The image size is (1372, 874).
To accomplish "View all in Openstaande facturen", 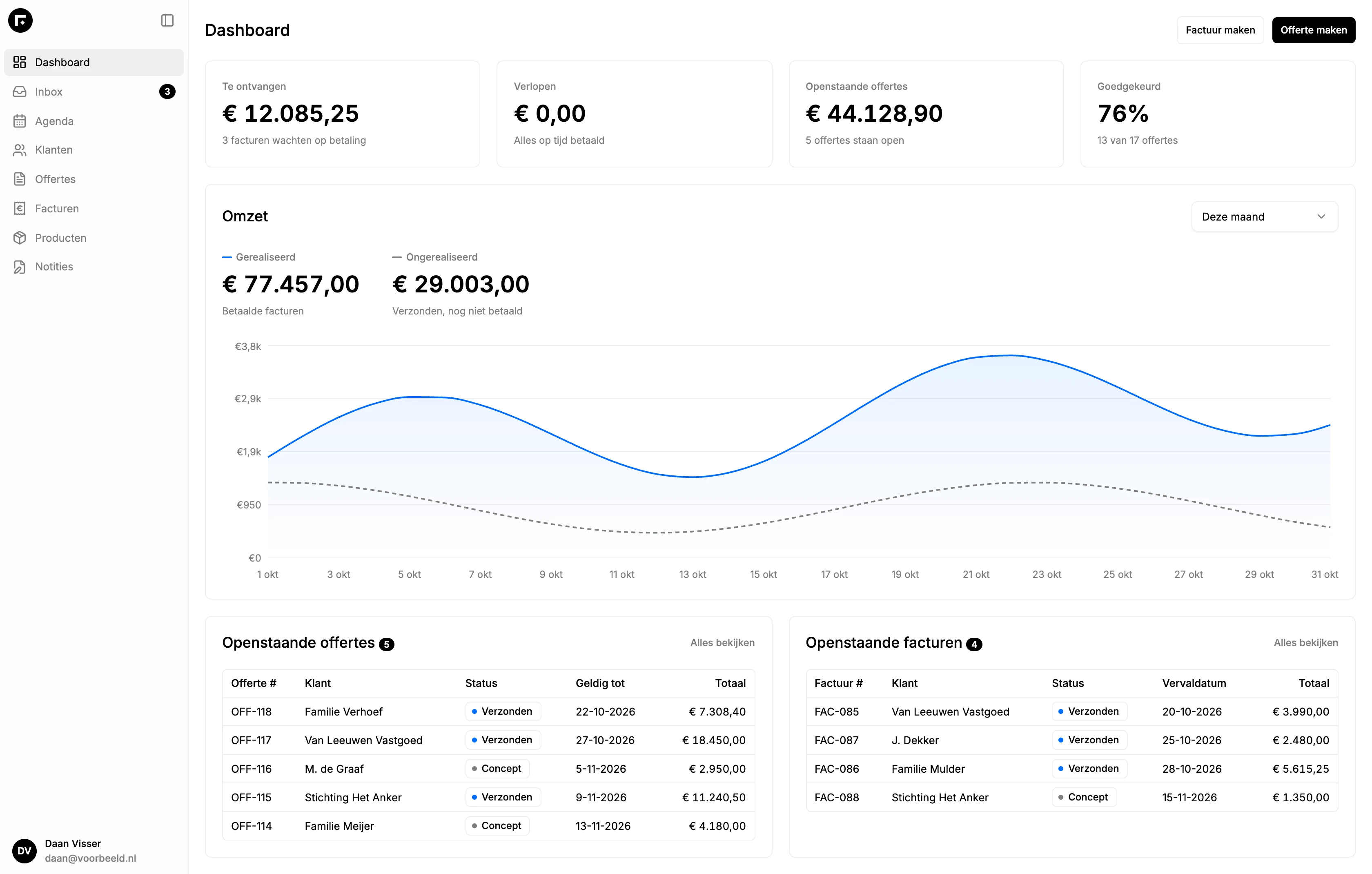I will (x=1306, y=643).
